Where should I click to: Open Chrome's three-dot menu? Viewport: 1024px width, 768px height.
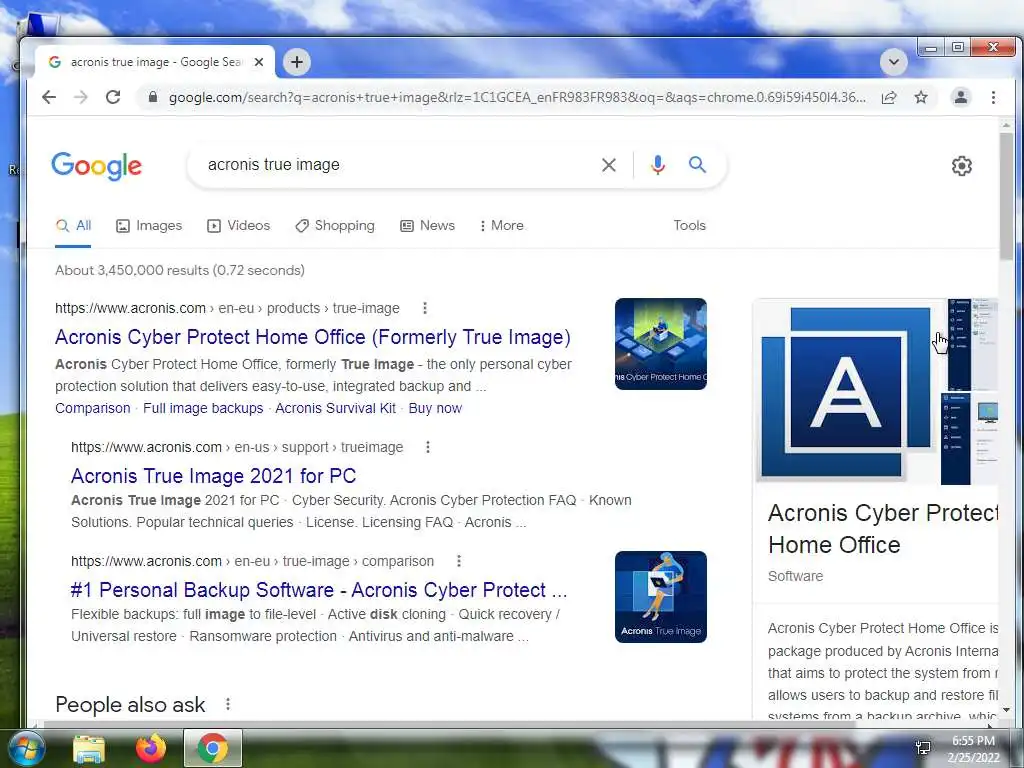(x=993, y=97)
